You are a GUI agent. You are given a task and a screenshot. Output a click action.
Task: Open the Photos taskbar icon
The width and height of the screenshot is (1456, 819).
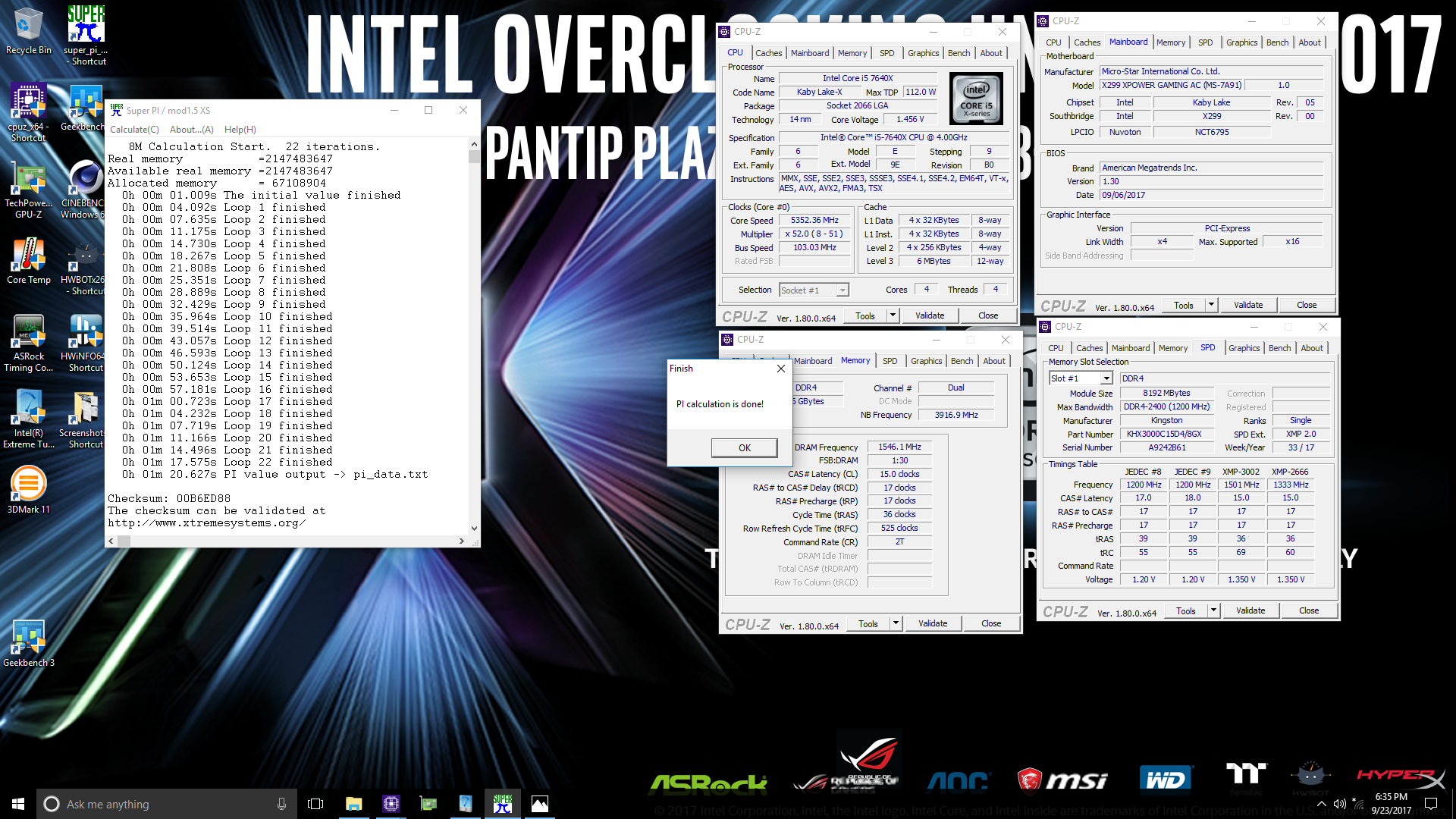[540, 804]
